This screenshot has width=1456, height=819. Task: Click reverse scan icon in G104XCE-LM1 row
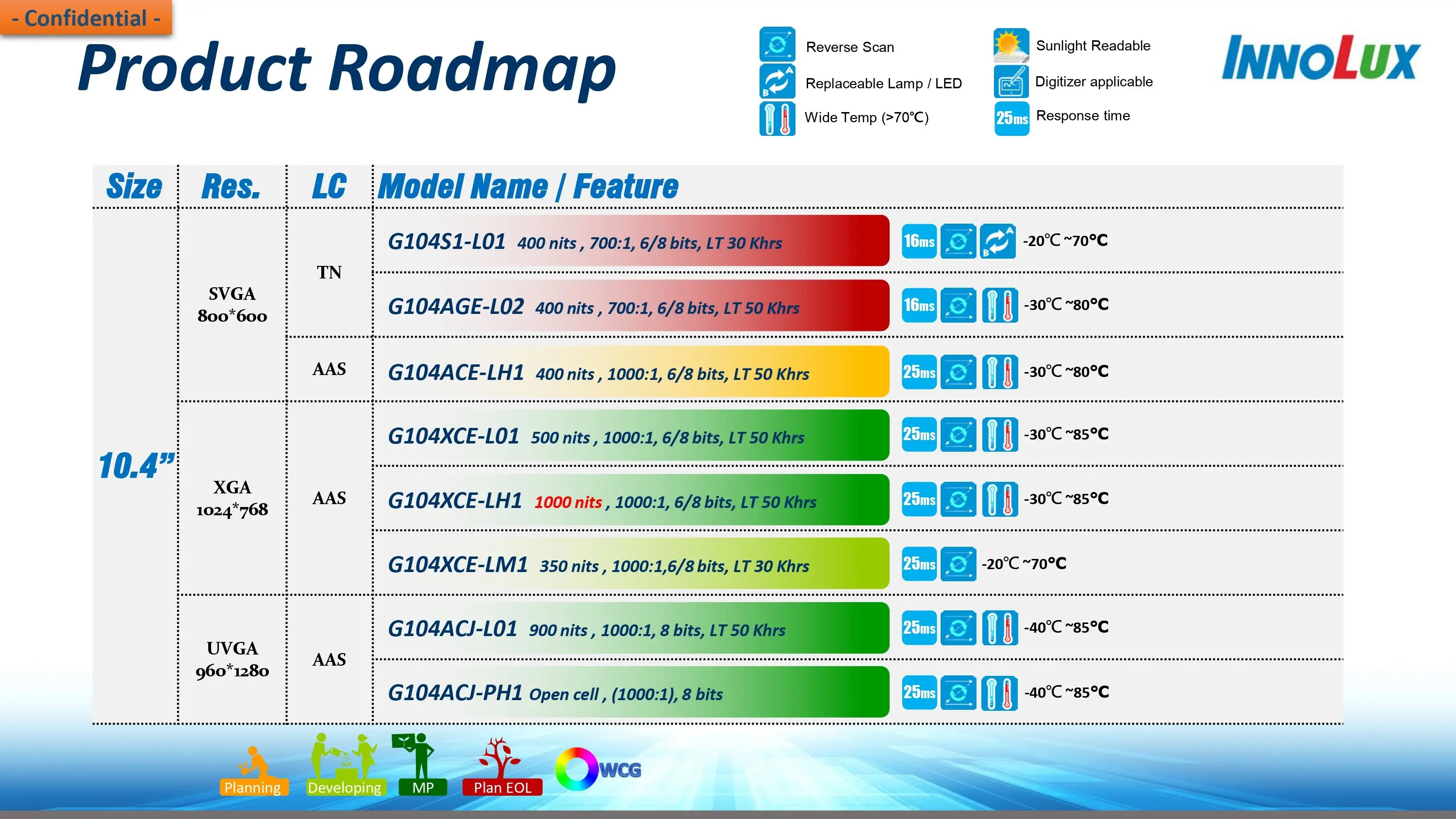point(958,563)
